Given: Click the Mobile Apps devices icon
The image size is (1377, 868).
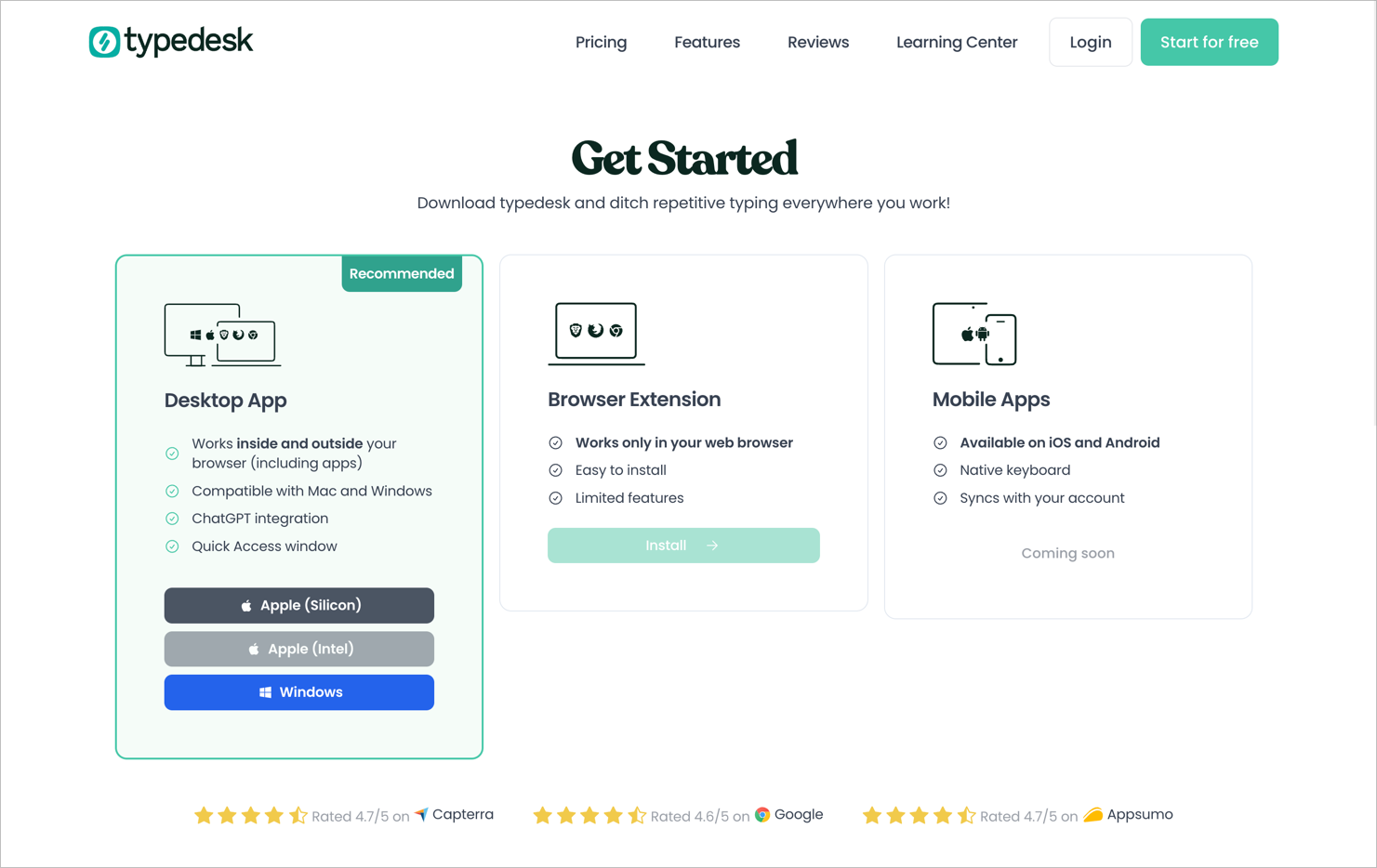Looking at the screenshot, I should [974, 334].
